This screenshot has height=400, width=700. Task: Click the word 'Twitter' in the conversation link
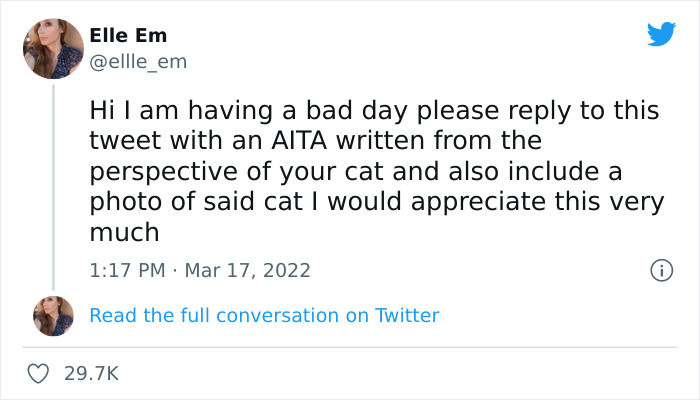pyautogui.click(x=407, y=315)
